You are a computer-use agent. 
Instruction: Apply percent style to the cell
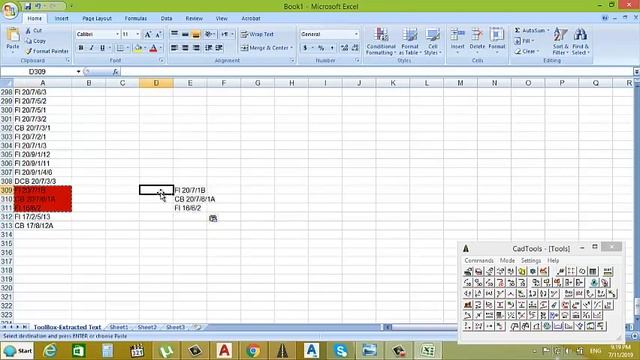point(321,48)
